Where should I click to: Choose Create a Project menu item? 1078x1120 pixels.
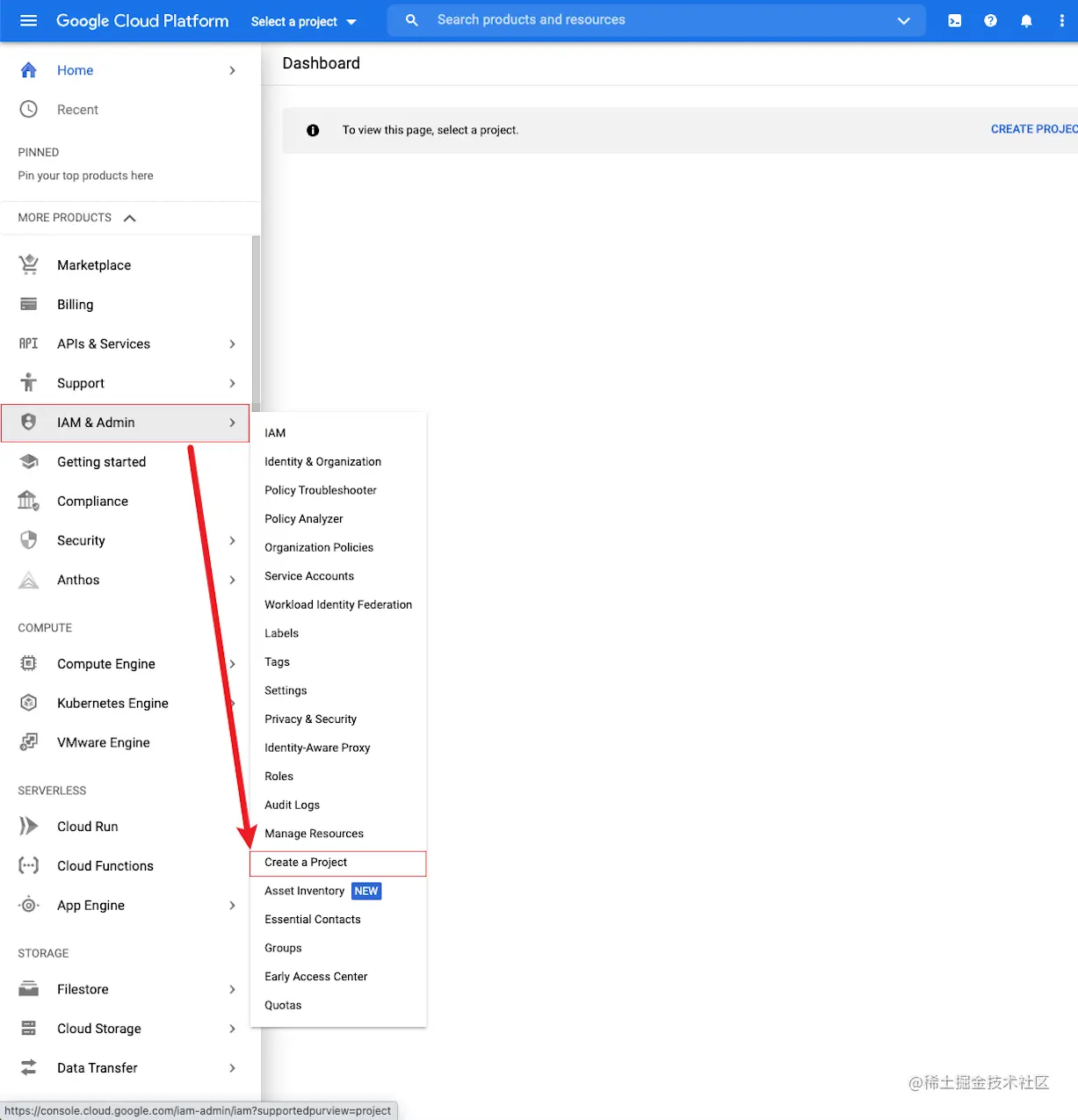pyautogui.click(x=338, y=863)
